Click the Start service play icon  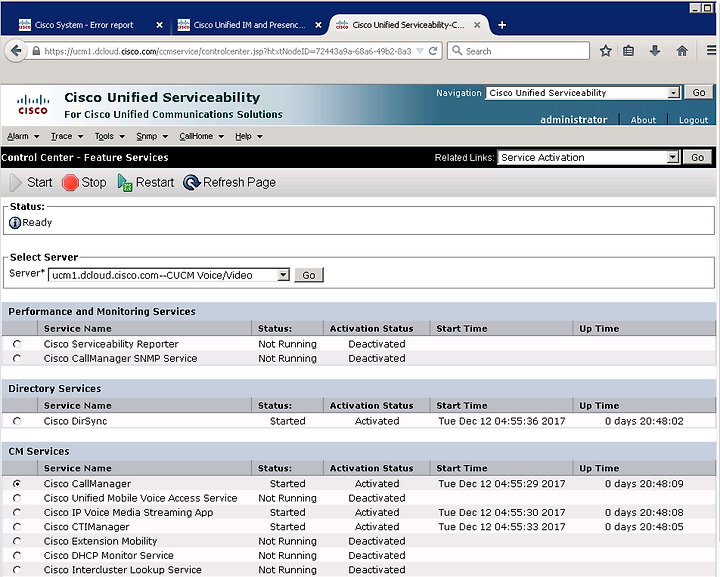(x=16, y=183)
